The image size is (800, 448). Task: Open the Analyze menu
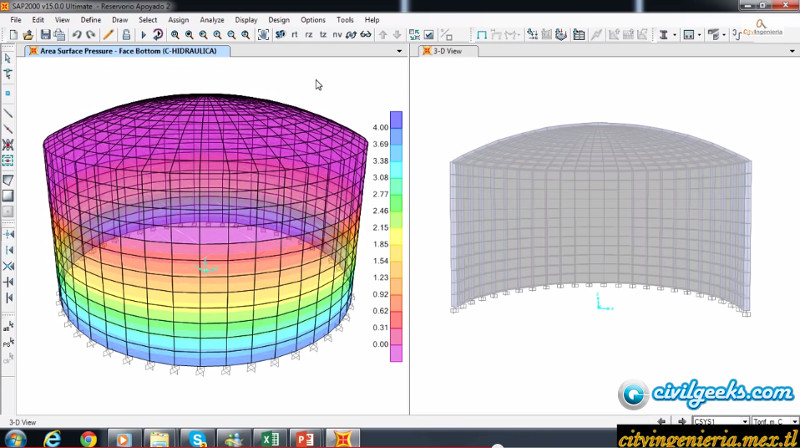click(x=211, y=19)
